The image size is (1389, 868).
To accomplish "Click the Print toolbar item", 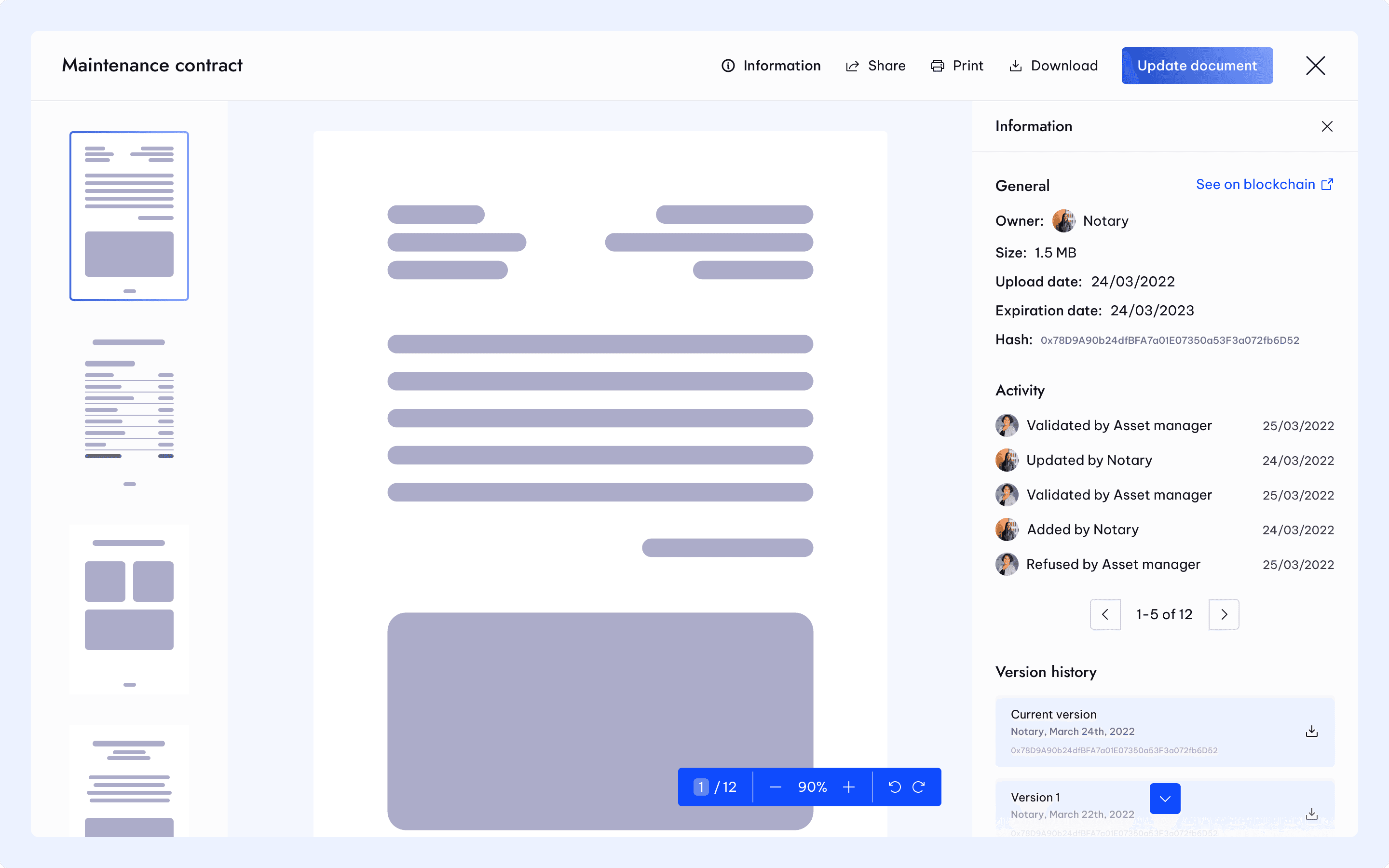I will click(957, 66).
